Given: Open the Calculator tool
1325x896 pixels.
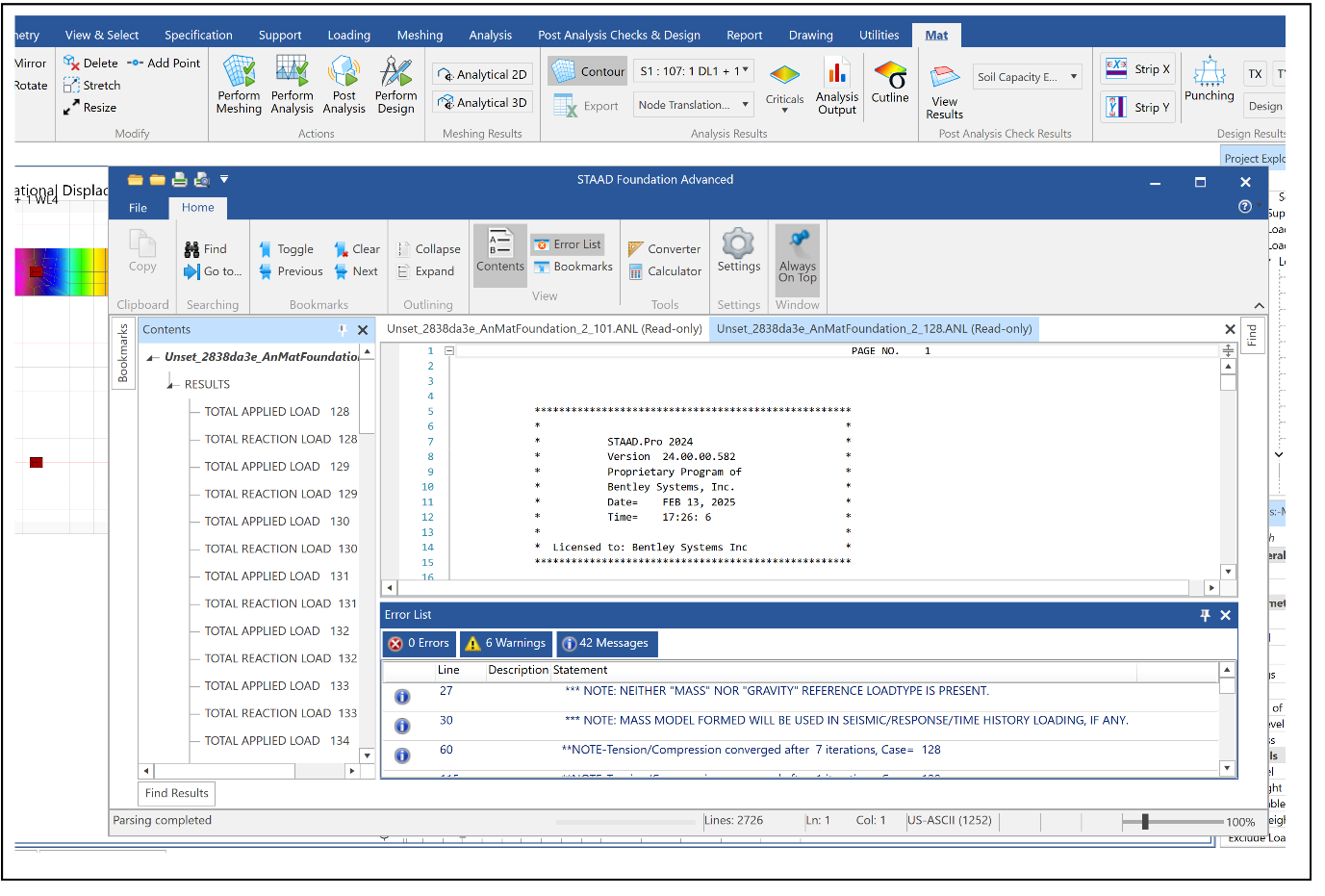Looking at the screenshot, I should point(665,271).
